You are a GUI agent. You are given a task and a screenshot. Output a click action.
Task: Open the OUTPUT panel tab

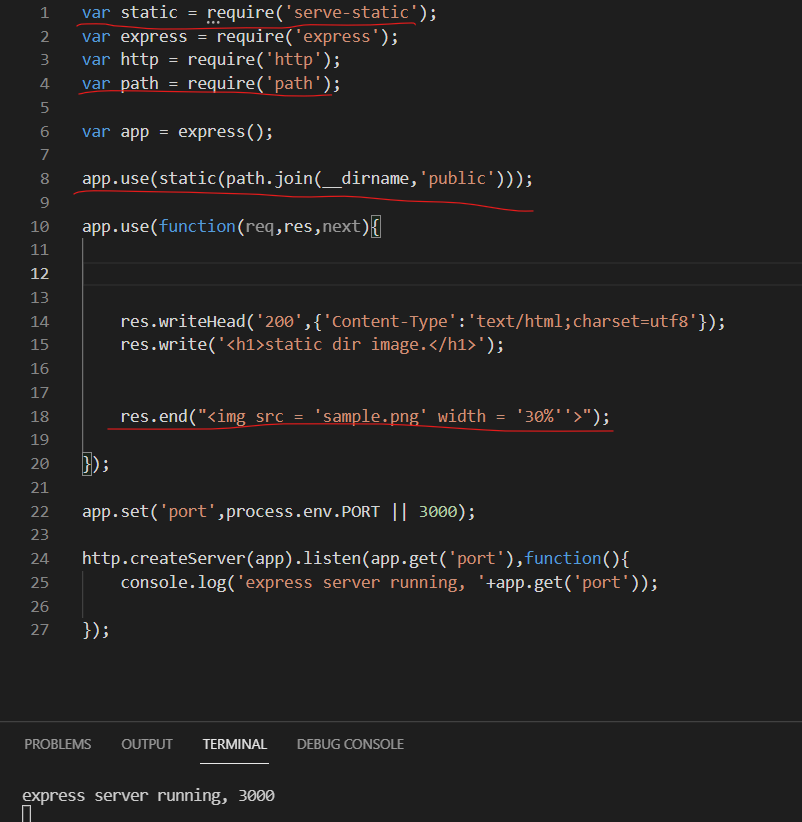[x=147, y=744]
